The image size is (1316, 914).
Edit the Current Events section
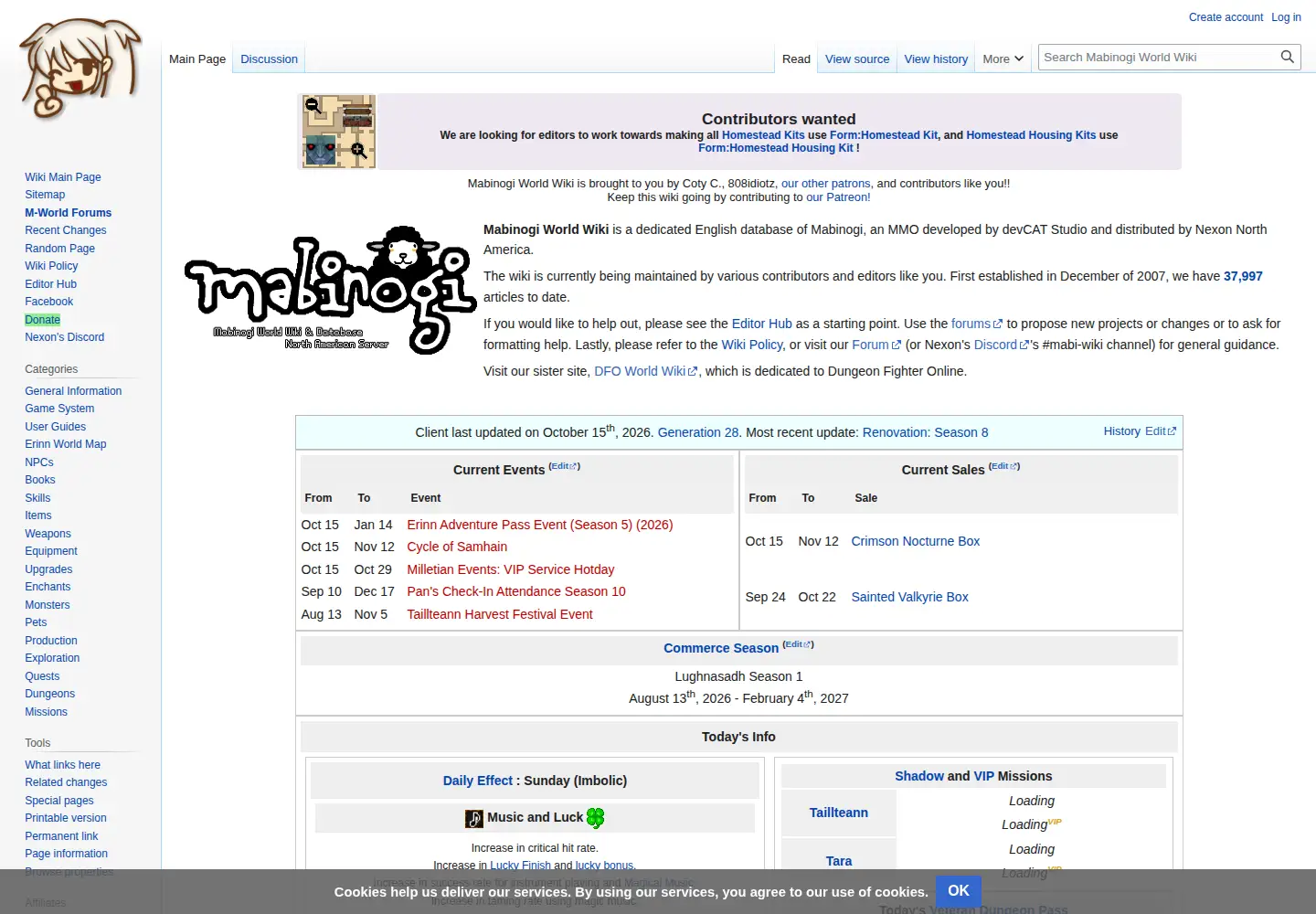point(564,466)
